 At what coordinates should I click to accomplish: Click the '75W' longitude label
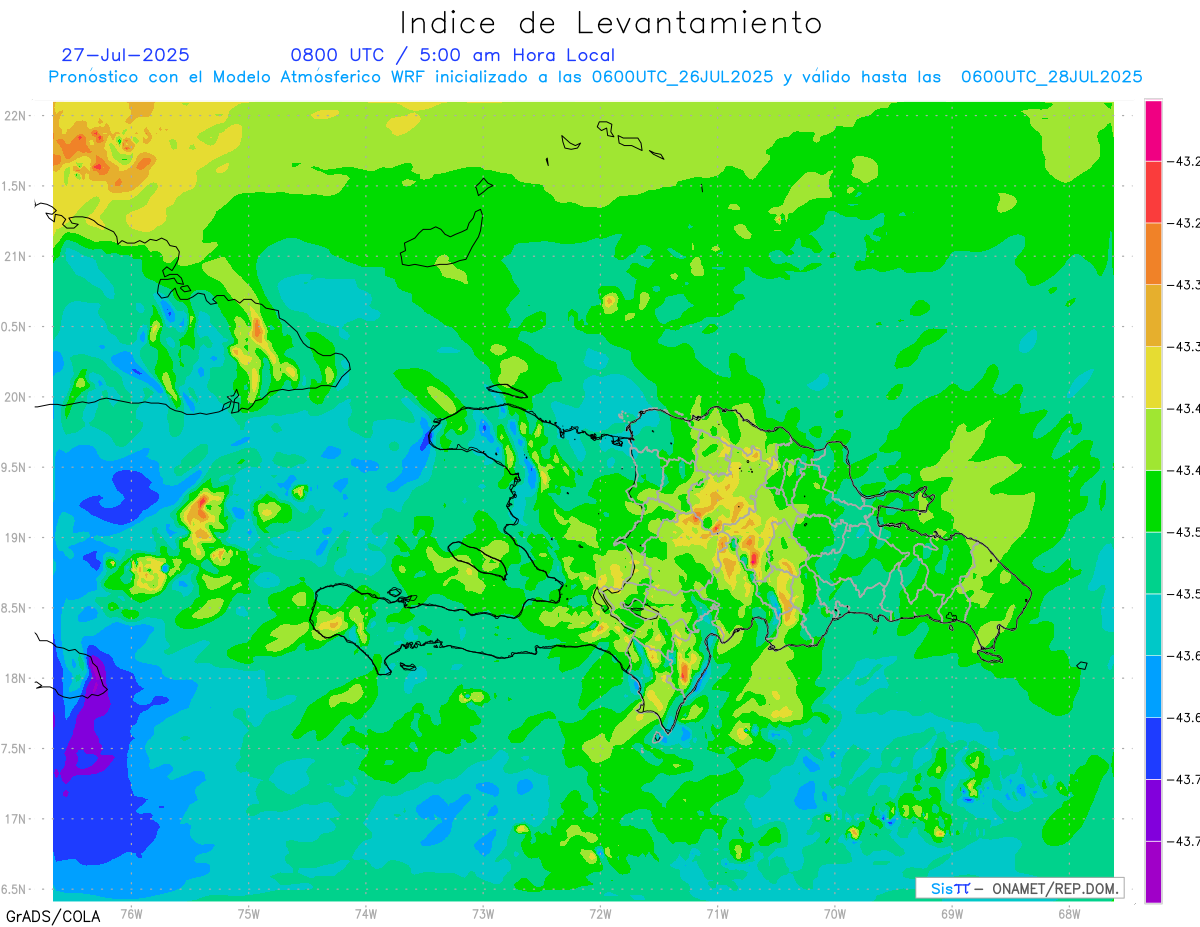249,913
